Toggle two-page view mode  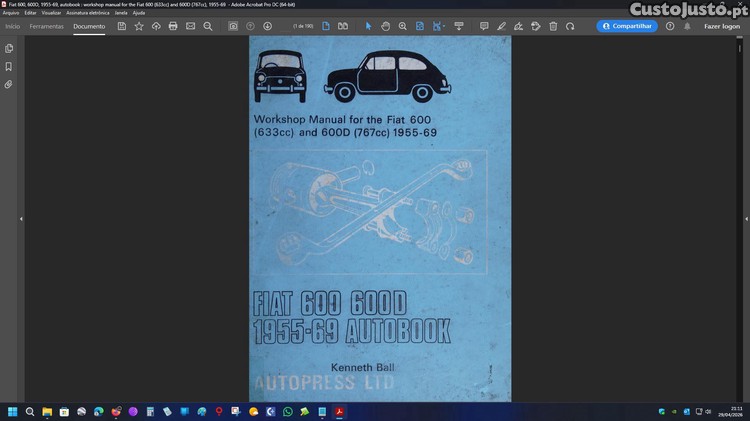[345, 26]
